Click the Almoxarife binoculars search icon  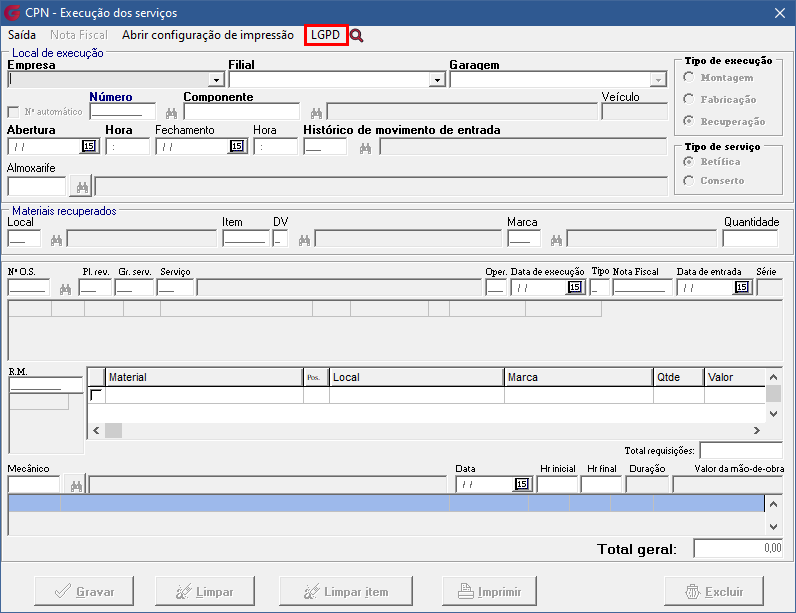click(82, 187)
